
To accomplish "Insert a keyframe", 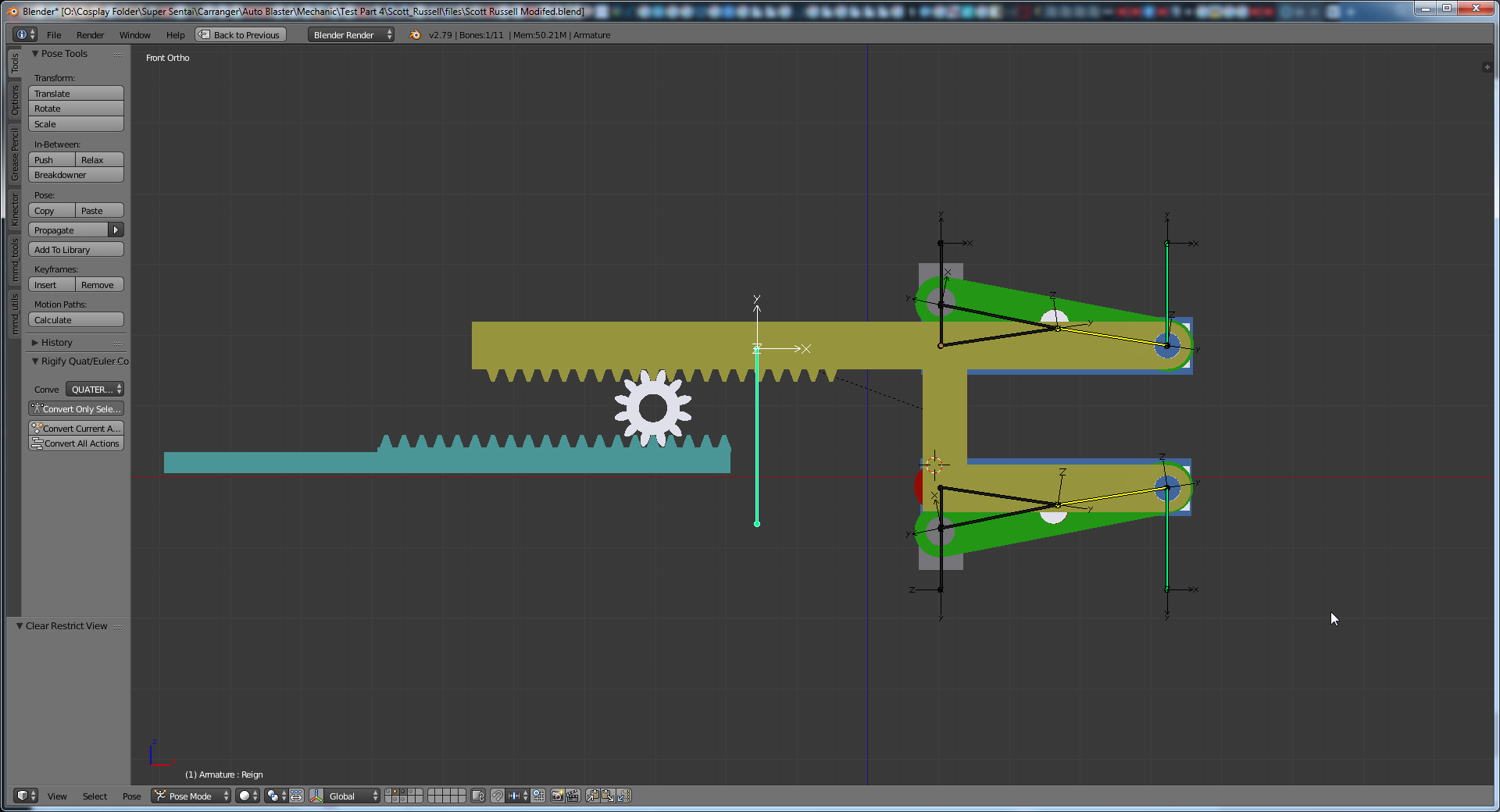I will [52, 284].
